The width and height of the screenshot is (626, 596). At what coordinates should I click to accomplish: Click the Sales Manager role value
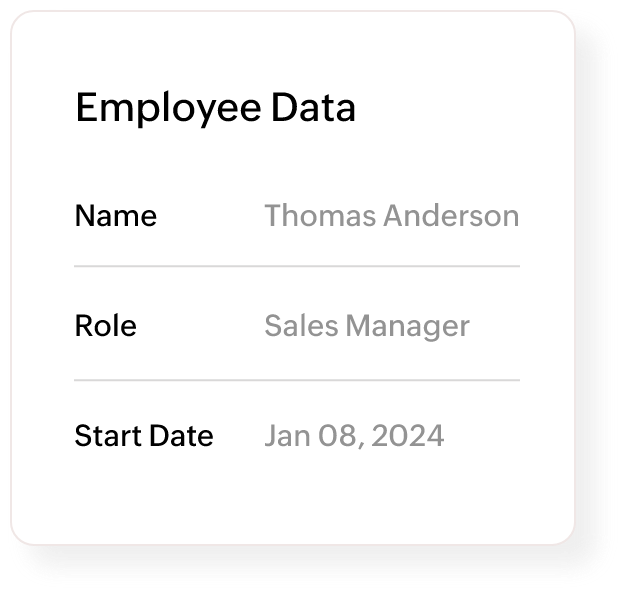tap(366, 326)
